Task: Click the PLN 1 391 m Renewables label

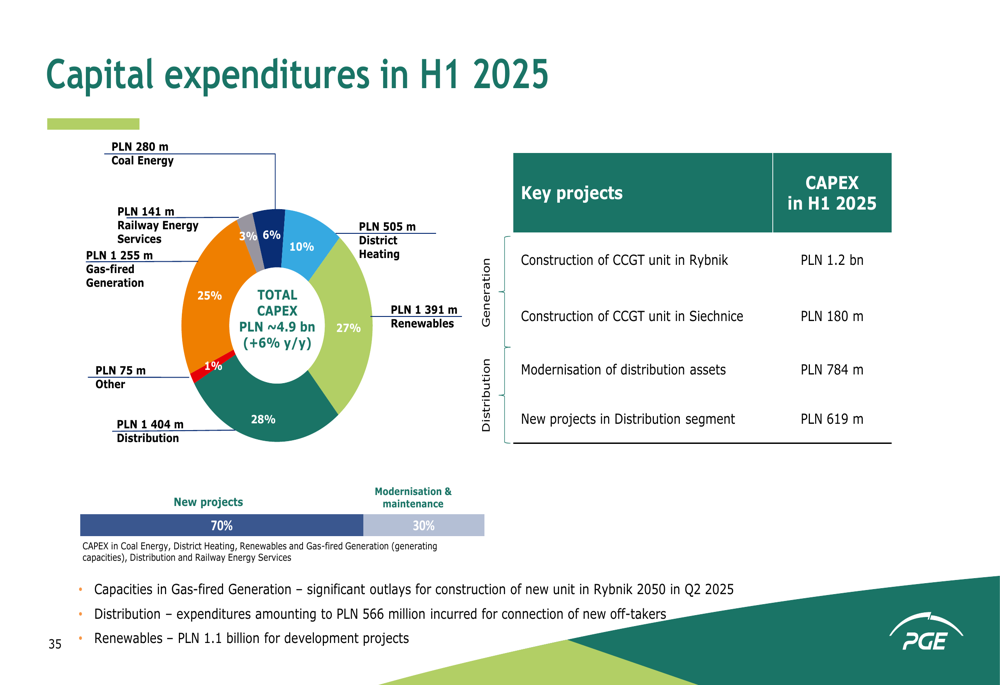Action: [x=423, y=317]
